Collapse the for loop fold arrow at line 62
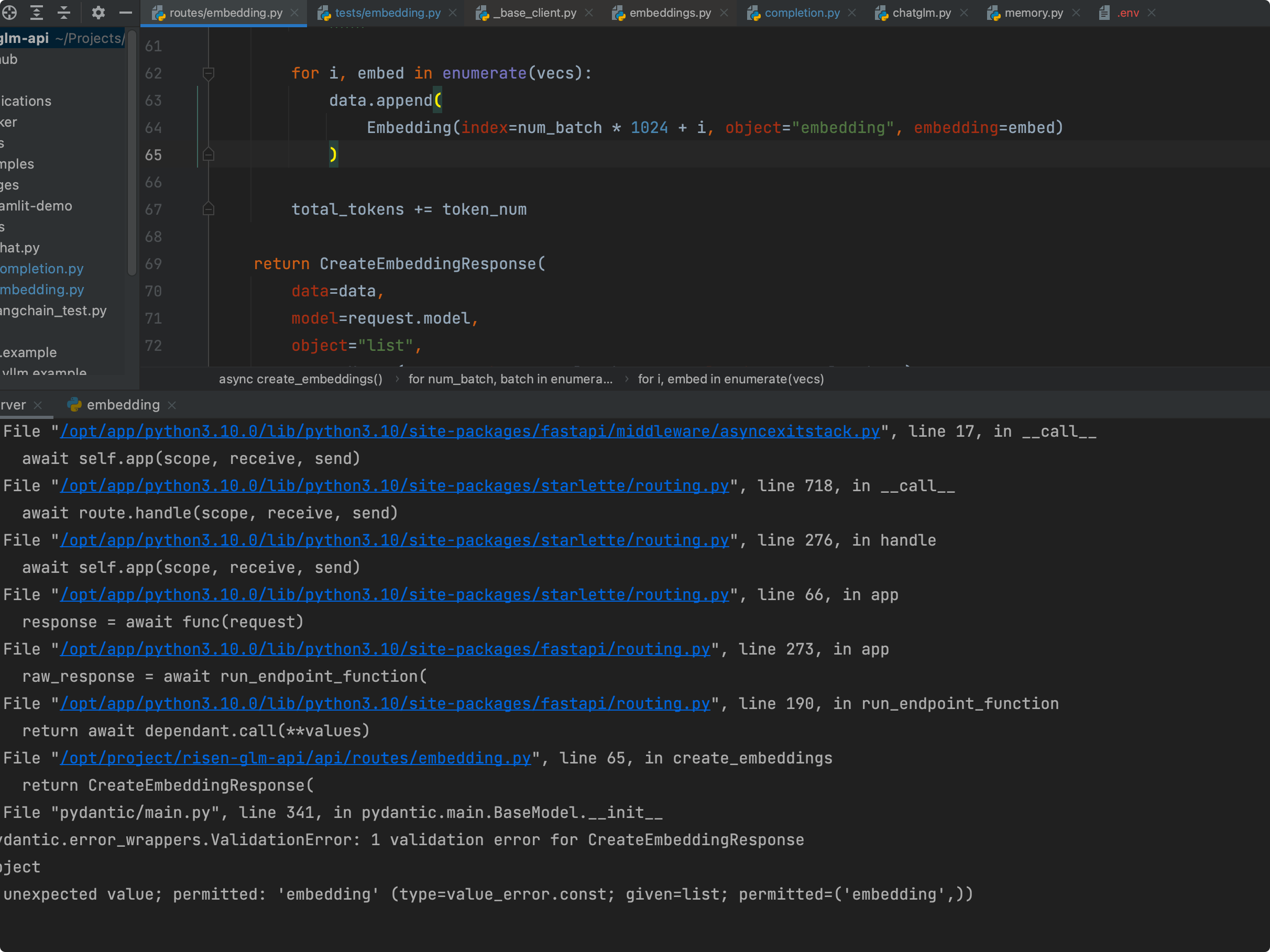 tap(208, 73)
